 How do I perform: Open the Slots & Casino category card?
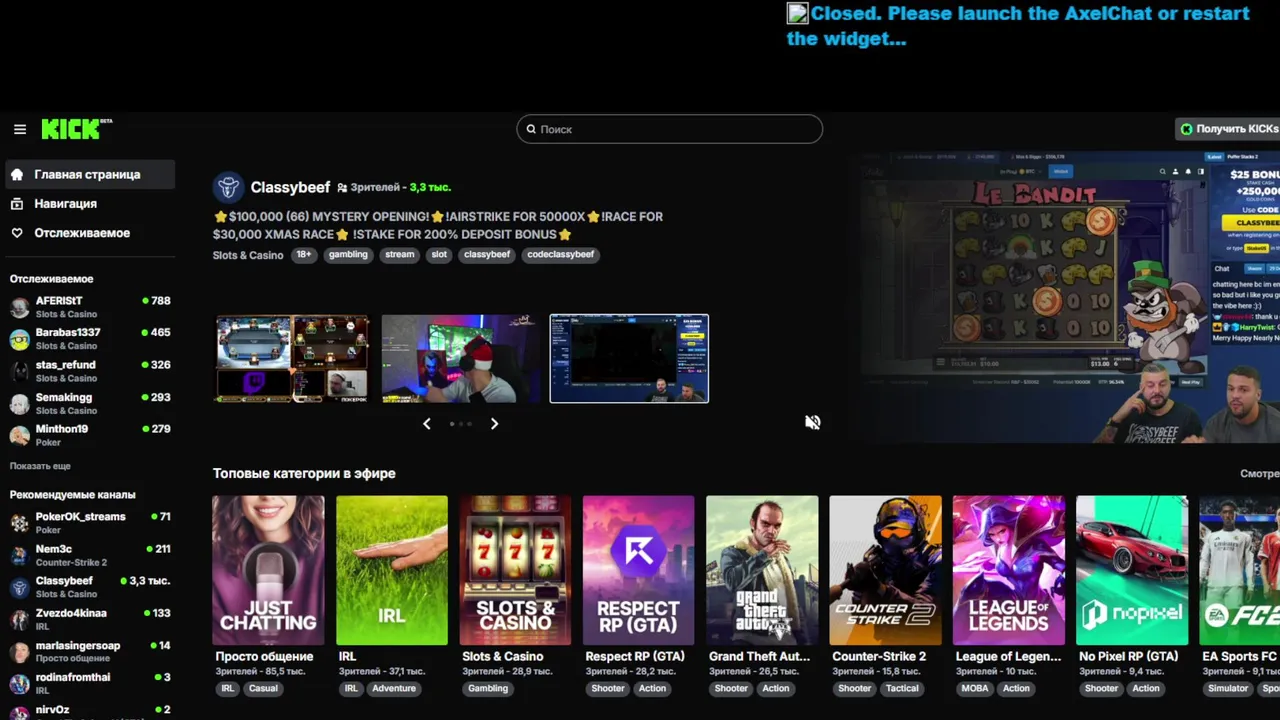pos(515,570)
